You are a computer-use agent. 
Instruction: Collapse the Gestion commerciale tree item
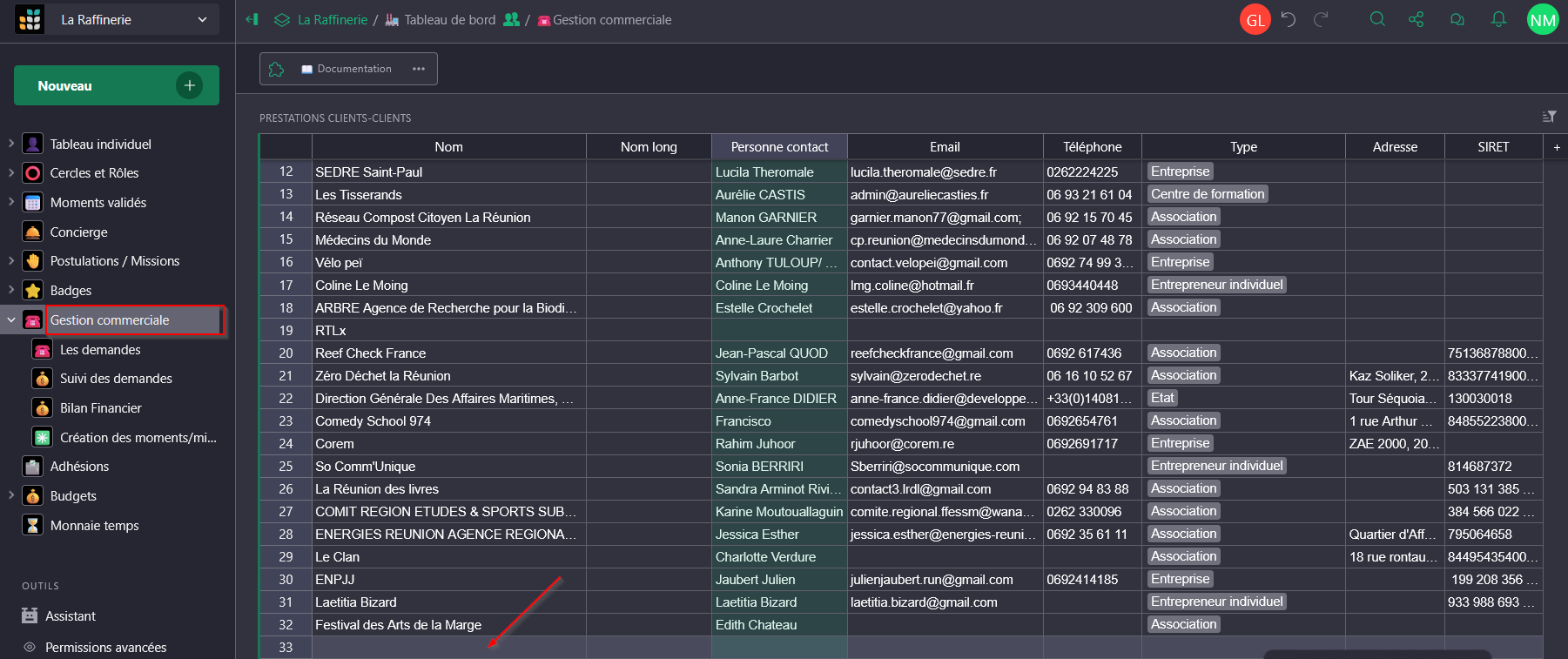(x=11, y=320)
